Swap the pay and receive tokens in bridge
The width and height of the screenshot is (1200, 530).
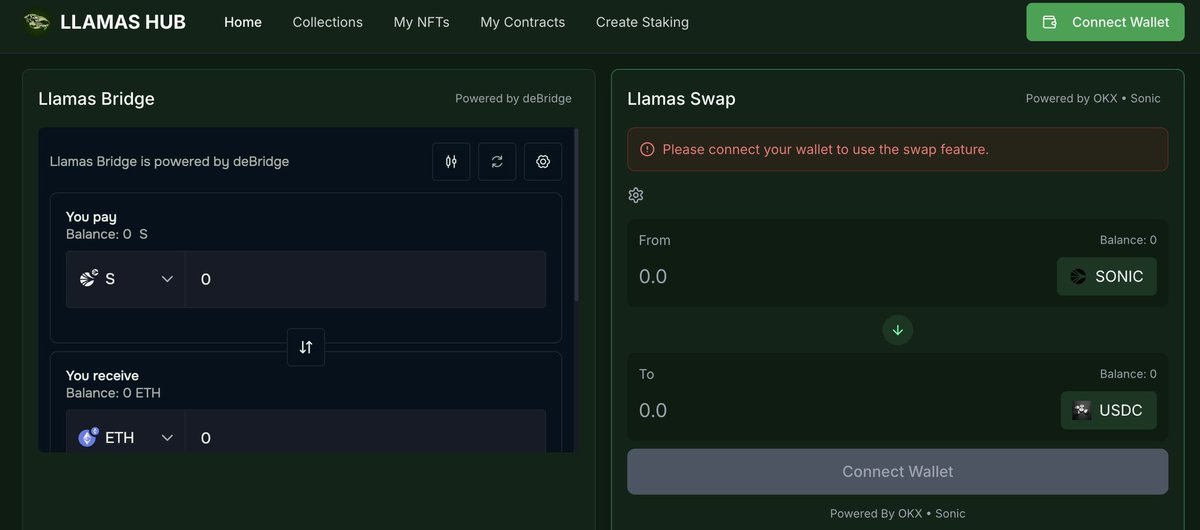(x=306, y=347)
